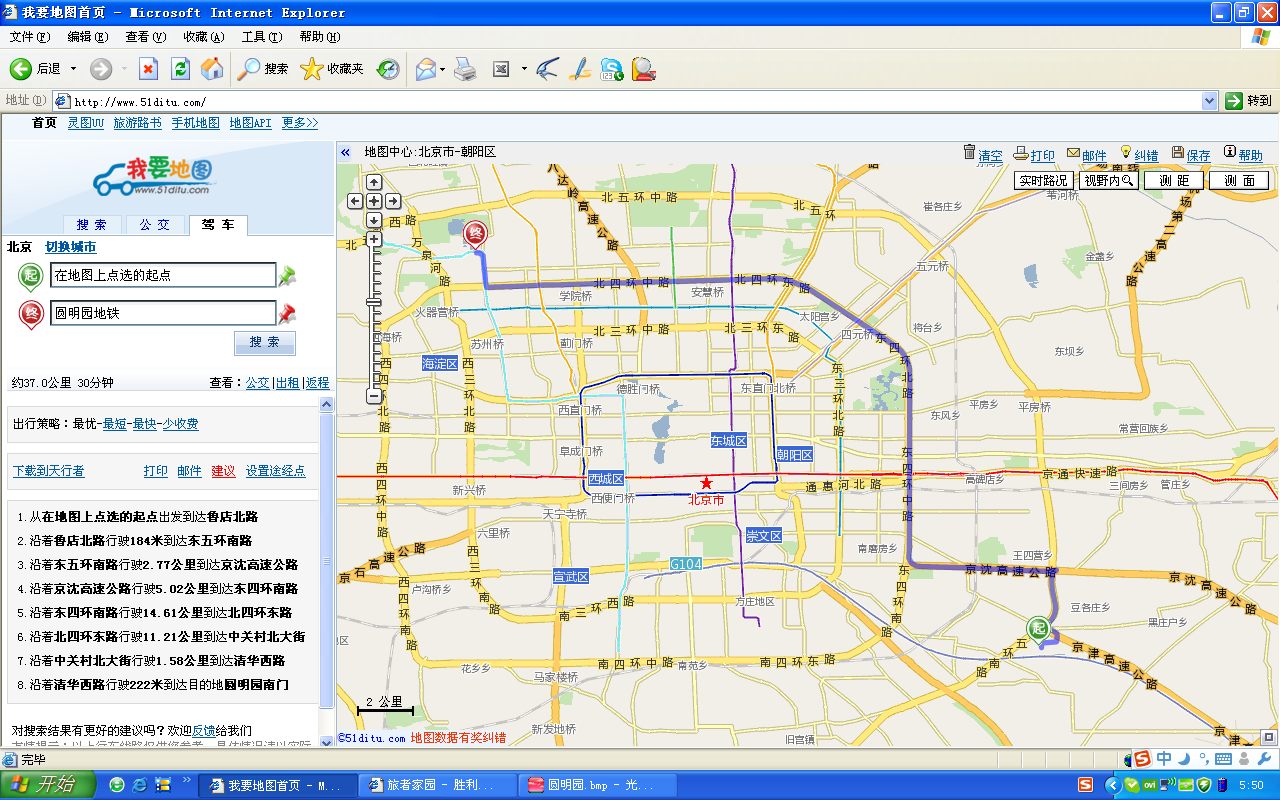Click 纠错 link above map
The image size is (1280, 800).
pos(1146,155)
